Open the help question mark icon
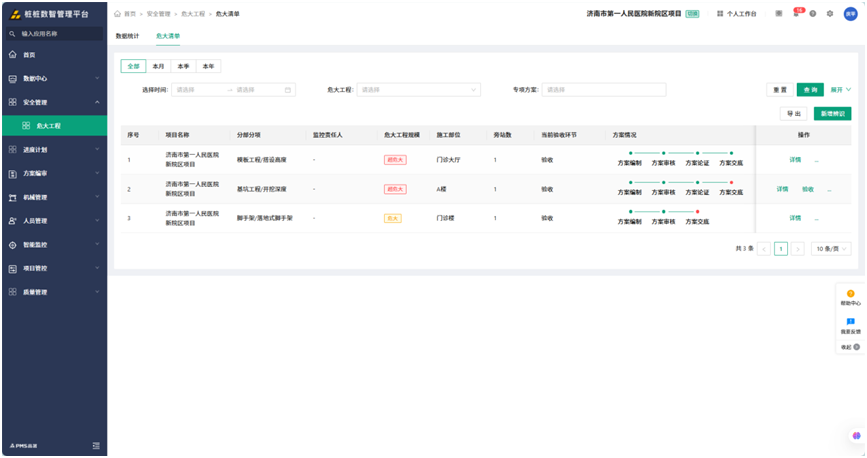Image resolution: width=867 pixels, height=458 pixels. tap(812, 14)
